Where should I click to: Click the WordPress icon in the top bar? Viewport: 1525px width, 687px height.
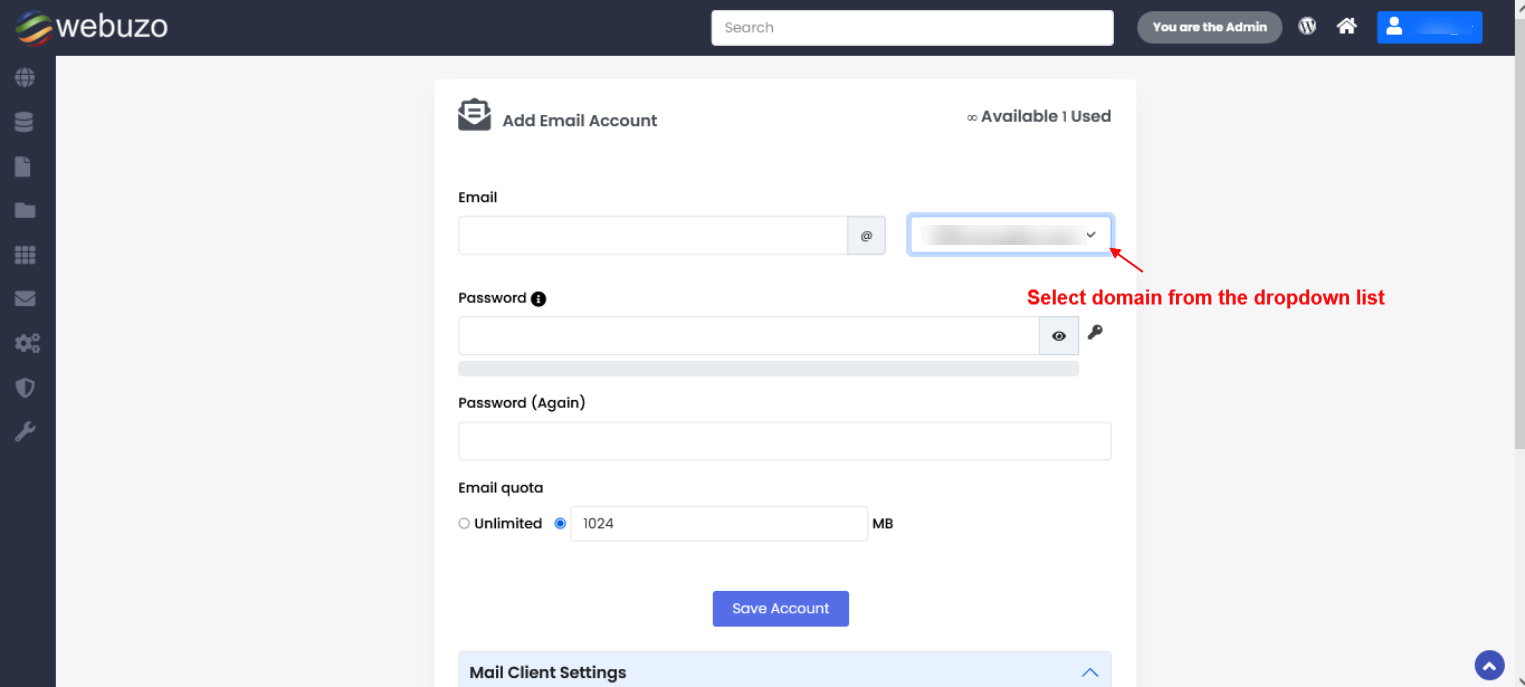[x=1307, y=27]
